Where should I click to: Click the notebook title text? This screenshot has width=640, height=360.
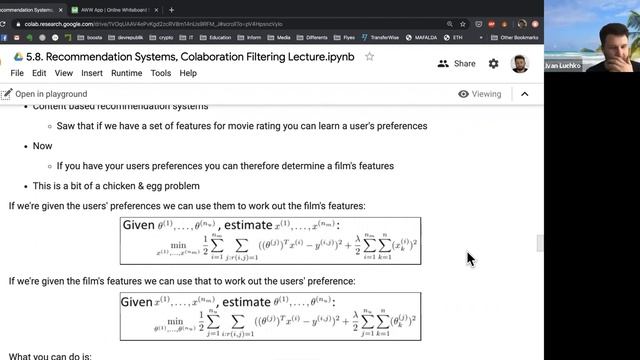point(190,57)
